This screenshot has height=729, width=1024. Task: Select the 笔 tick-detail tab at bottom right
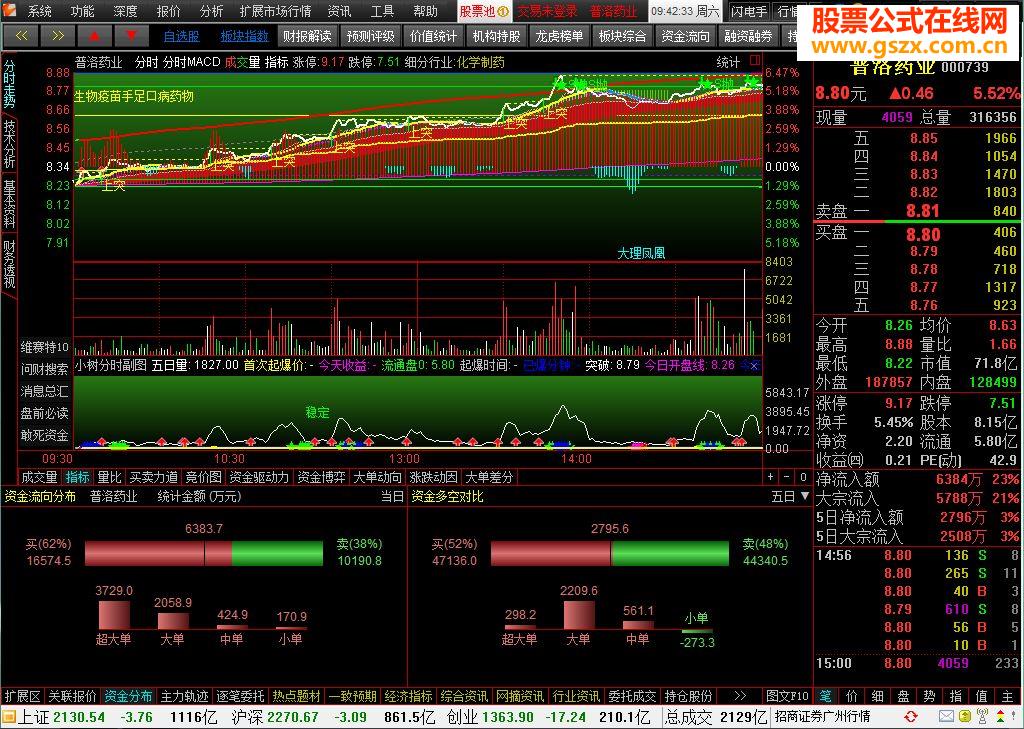[825, 696]
